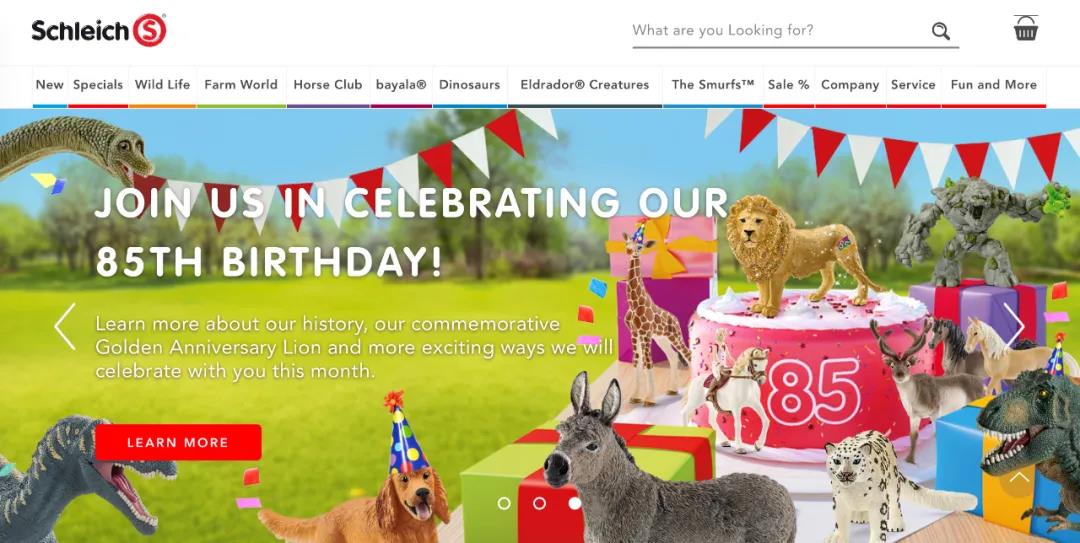Viewport: 1080px width, 543px height.
Task: Go to previous slide with left arrow
Action: 65,327
